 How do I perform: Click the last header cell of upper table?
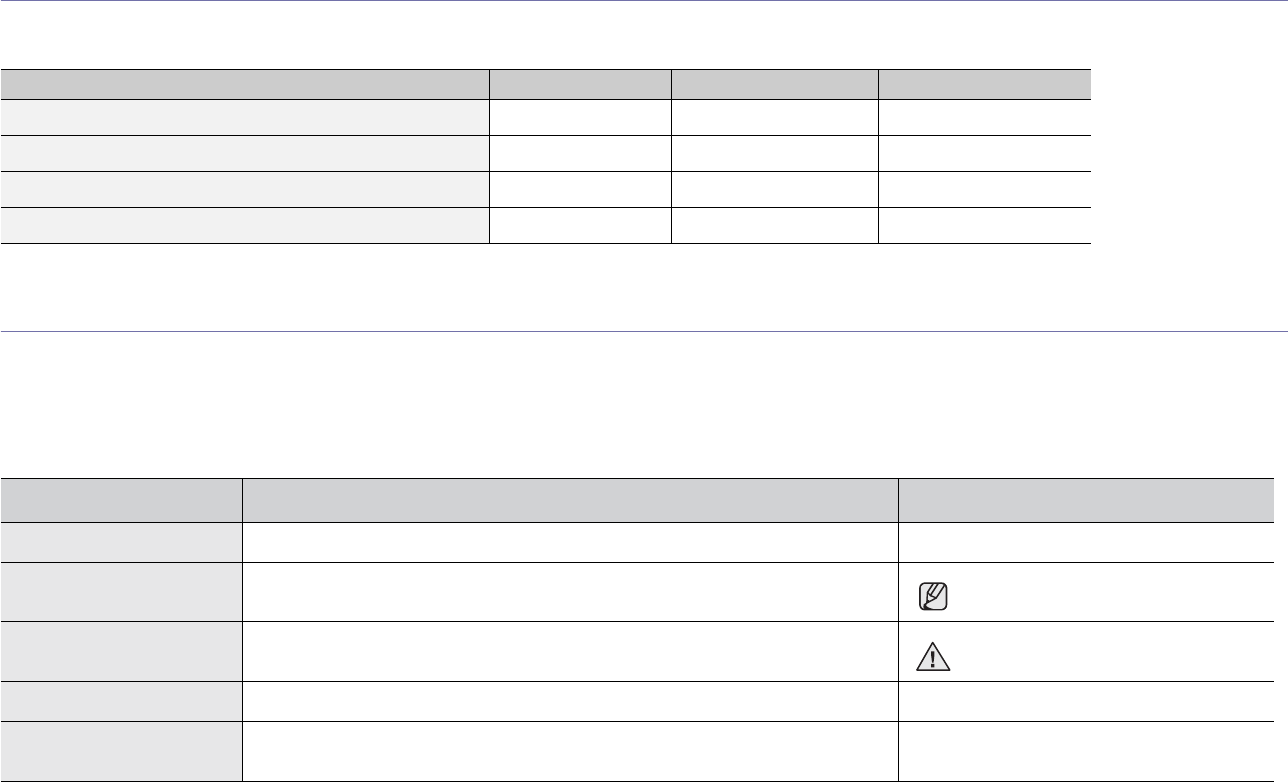click(x=984, y=83)
